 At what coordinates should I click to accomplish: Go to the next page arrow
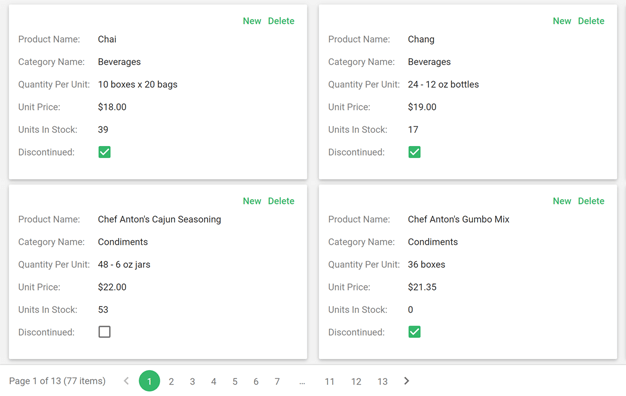[x=406, y=381]
